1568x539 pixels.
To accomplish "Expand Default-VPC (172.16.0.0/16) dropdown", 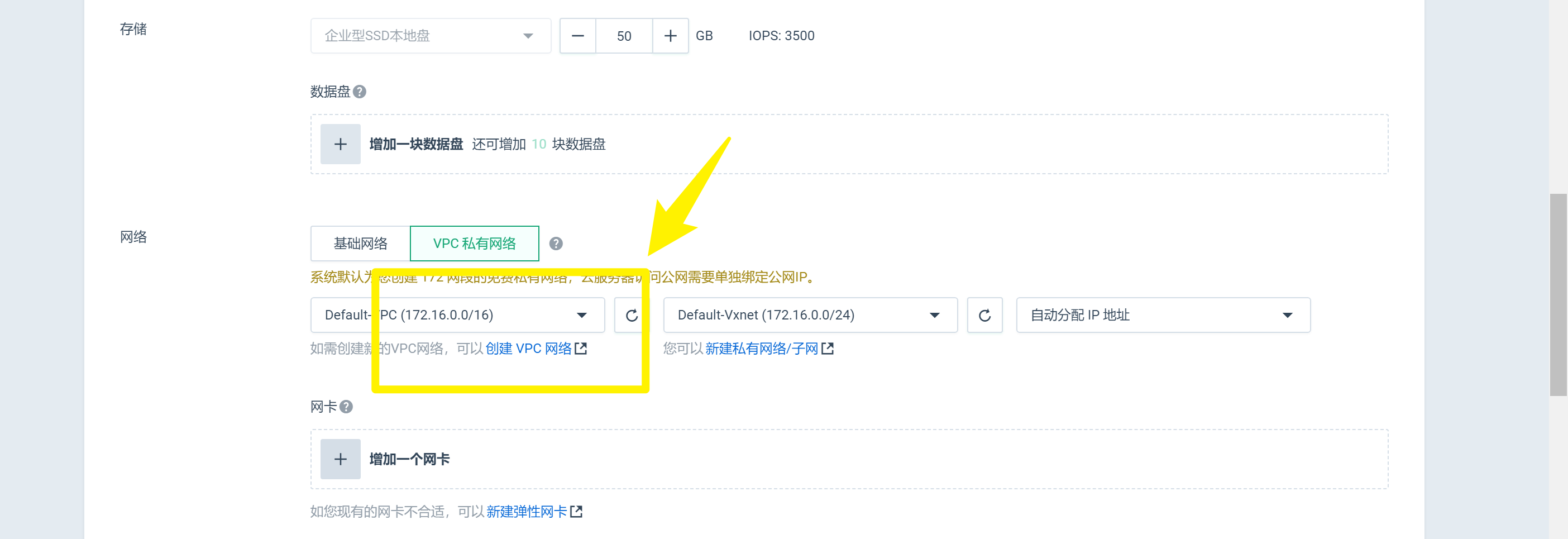I will point(457,315).
